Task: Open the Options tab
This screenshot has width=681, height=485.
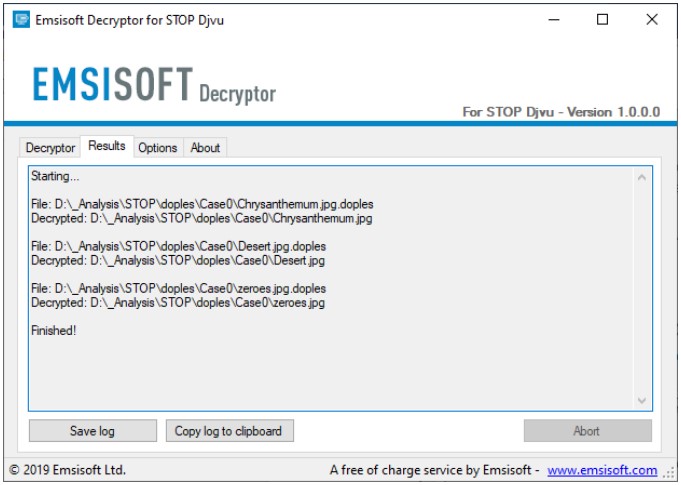Action: [157, 148]
